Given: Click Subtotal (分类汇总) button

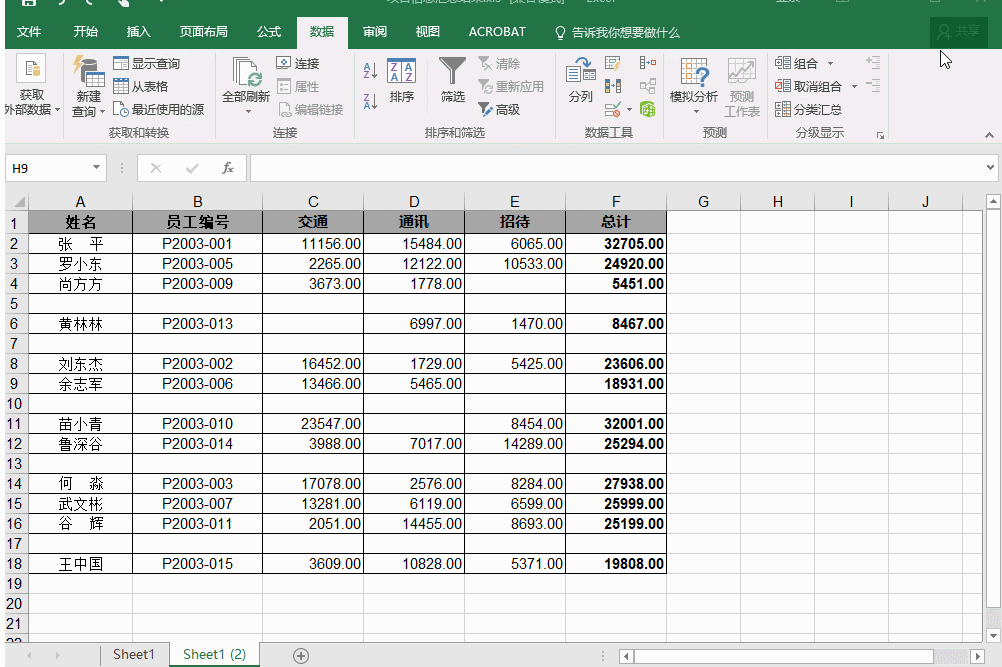Looking at the screenshot, I should click(x=808, y=109).
